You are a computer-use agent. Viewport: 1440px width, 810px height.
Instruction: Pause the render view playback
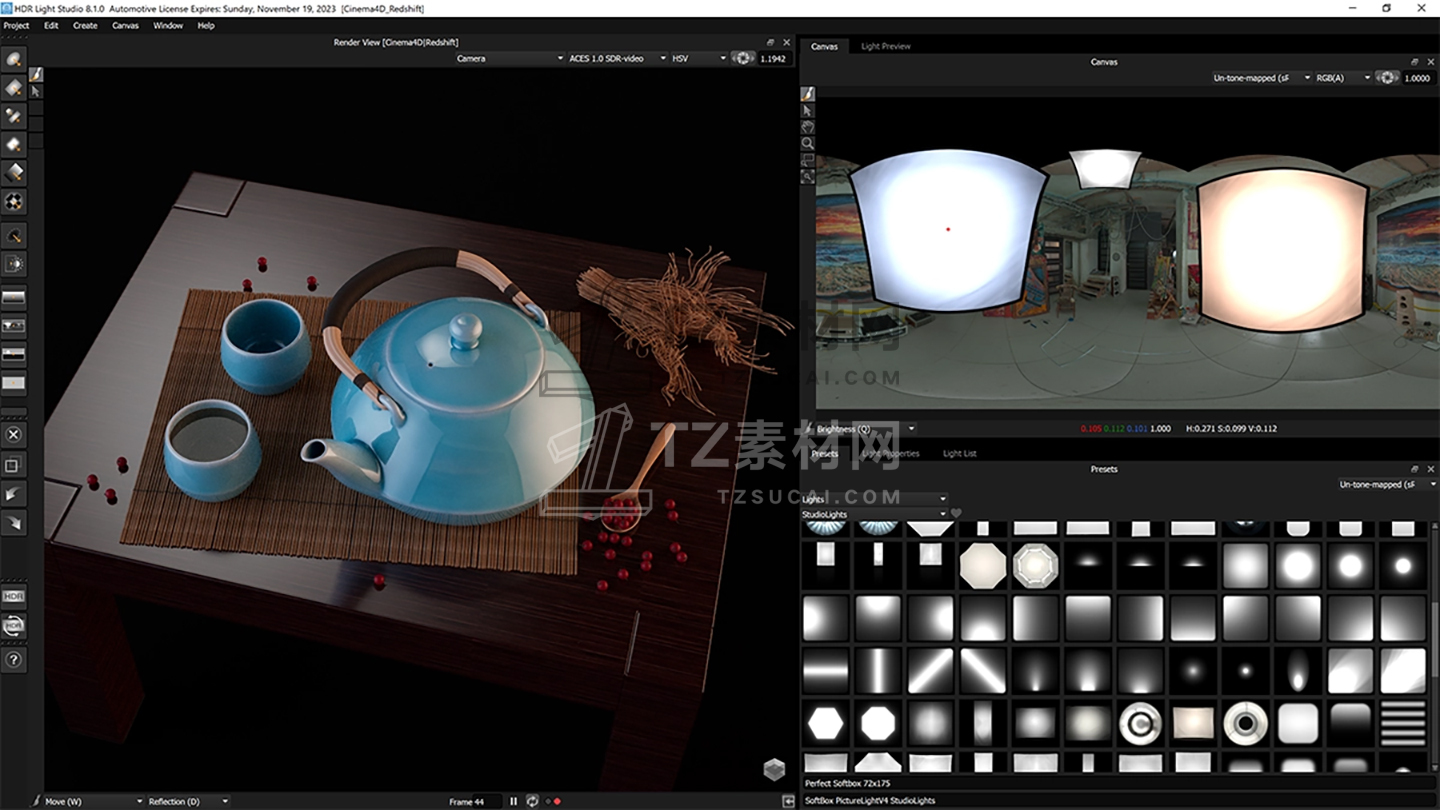point(514,801)
